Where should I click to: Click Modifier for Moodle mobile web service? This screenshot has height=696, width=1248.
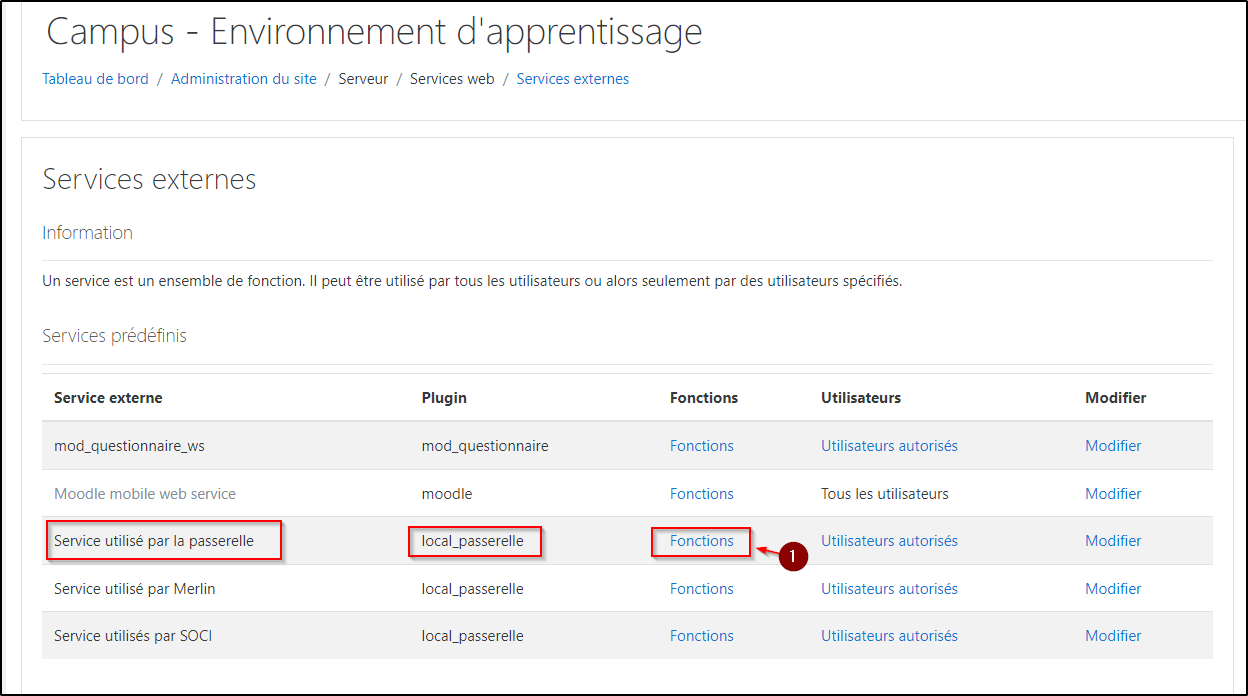1113,494
